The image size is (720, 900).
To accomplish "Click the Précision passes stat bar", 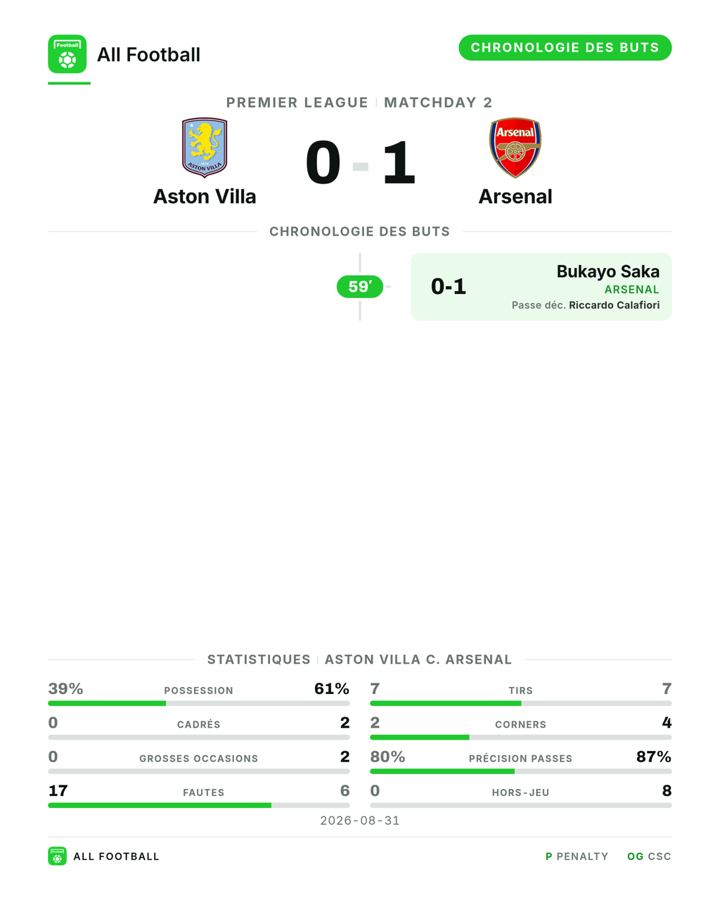I will click(x=521, y=771).
